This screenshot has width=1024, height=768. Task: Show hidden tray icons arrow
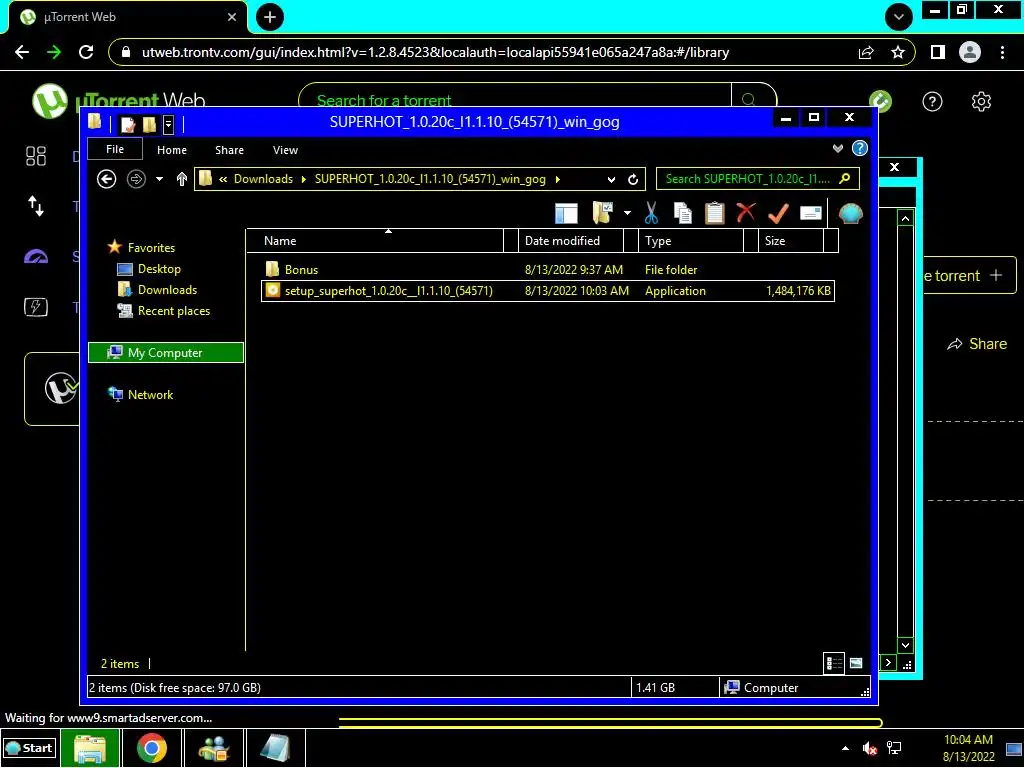[845, 748]
